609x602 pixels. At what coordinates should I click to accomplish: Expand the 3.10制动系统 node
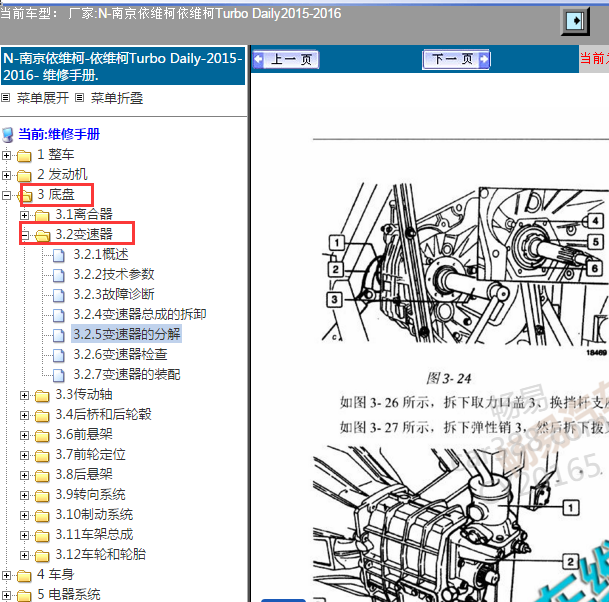point(24,515)
